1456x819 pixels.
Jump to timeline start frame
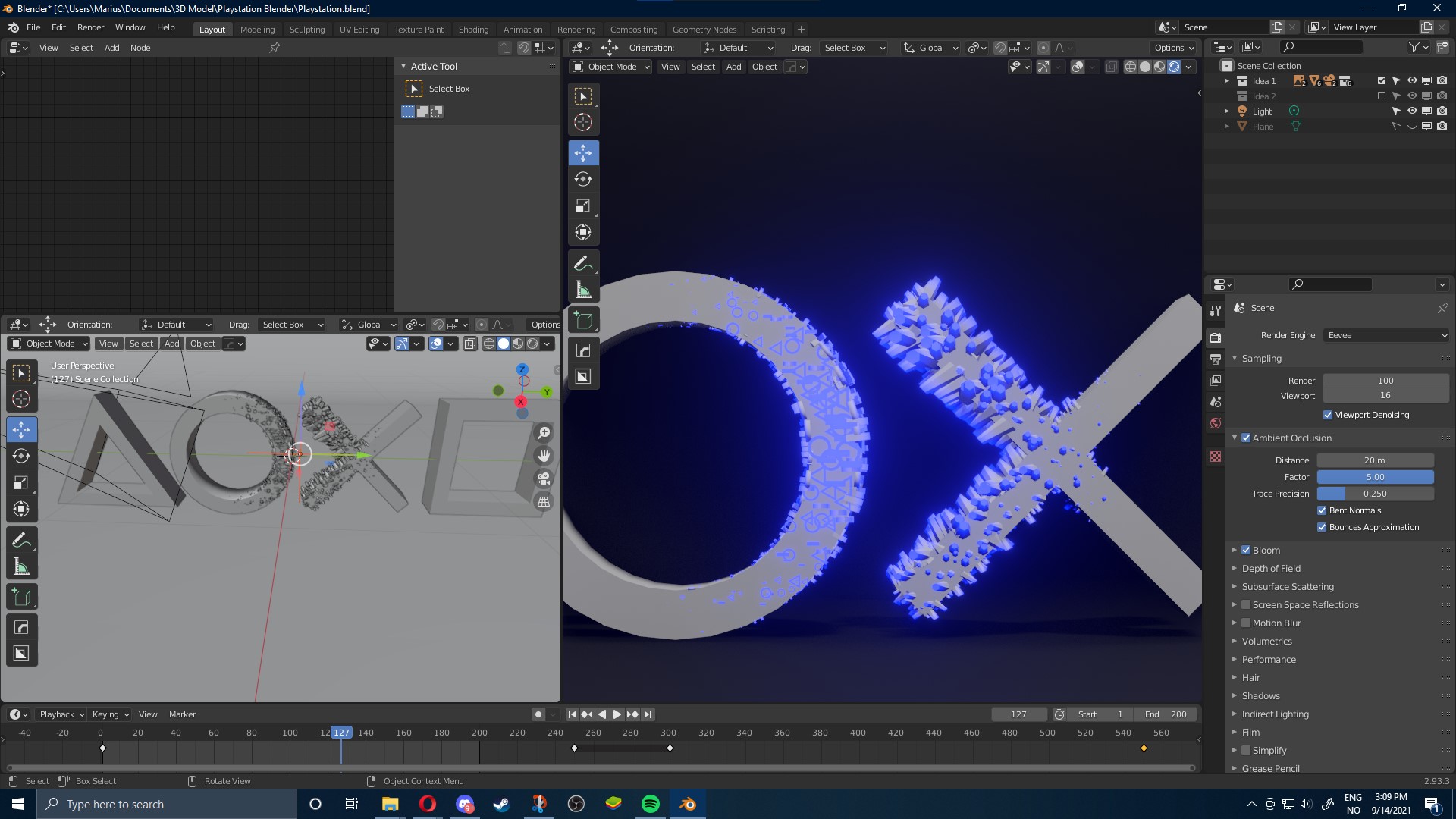tap(572, 714)
